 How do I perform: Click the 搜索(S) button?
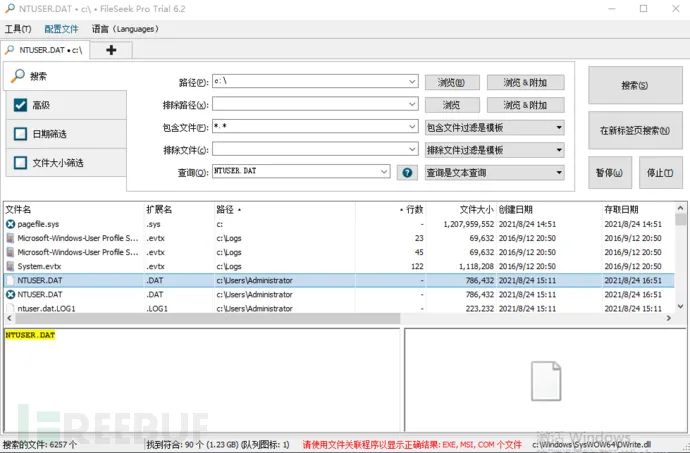click(x=635, y=85)
